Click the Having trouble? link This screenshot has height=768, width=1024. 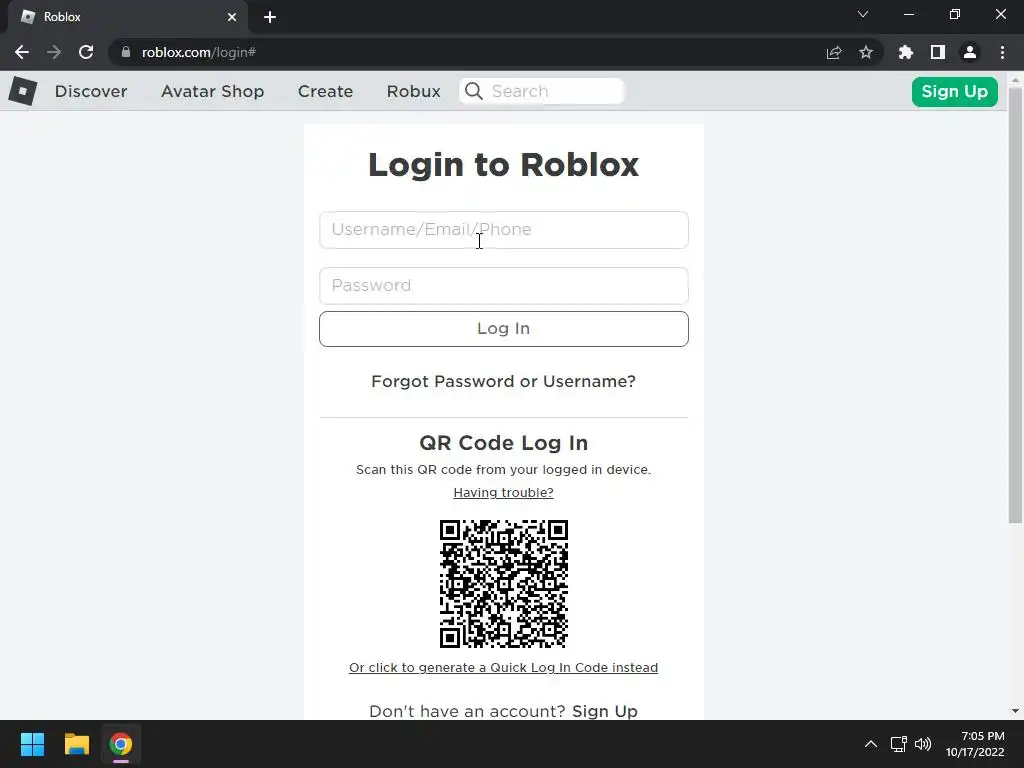tap(504, 492)
